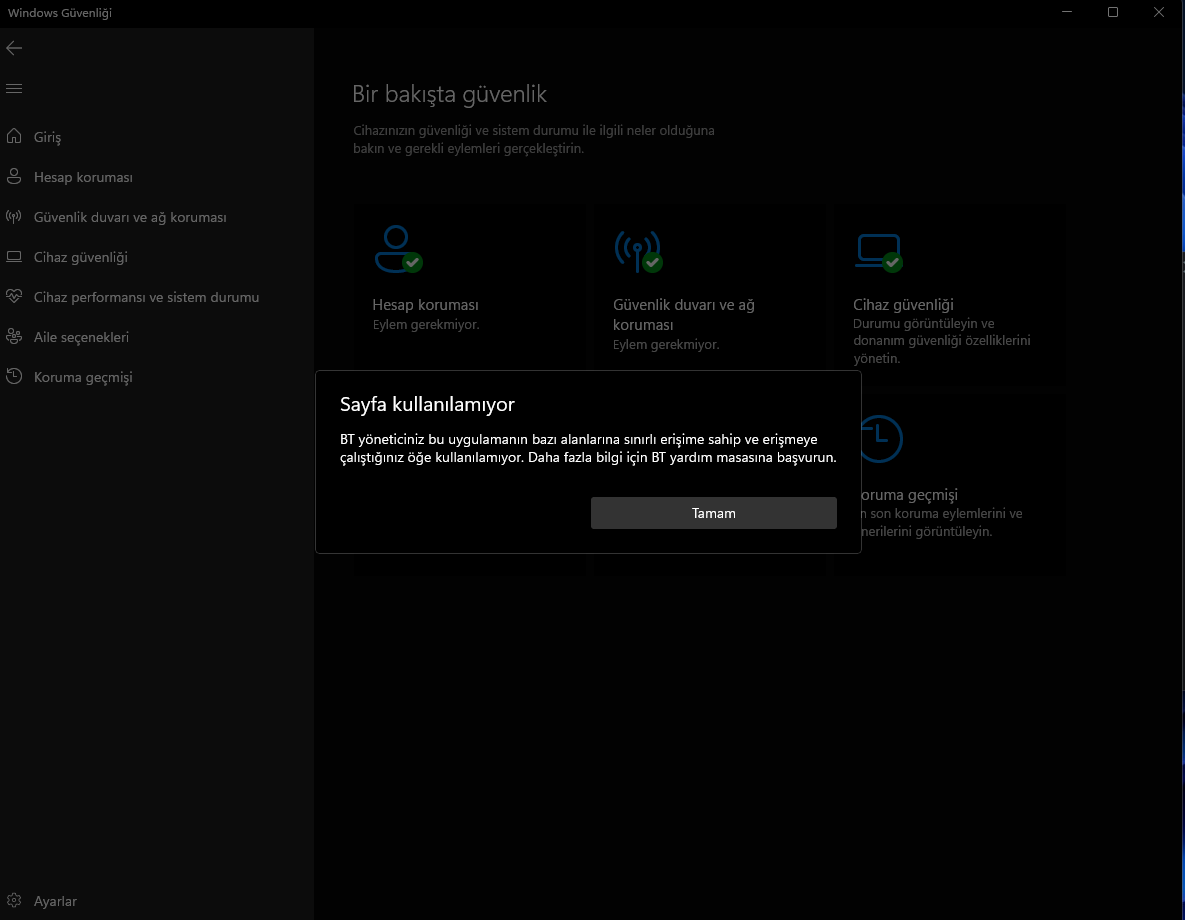The width and height of the screenshot is (1185, 920).
Task: Click the Hesap koruması card icon
Action: pyautogui.click(x=398, y=249)
